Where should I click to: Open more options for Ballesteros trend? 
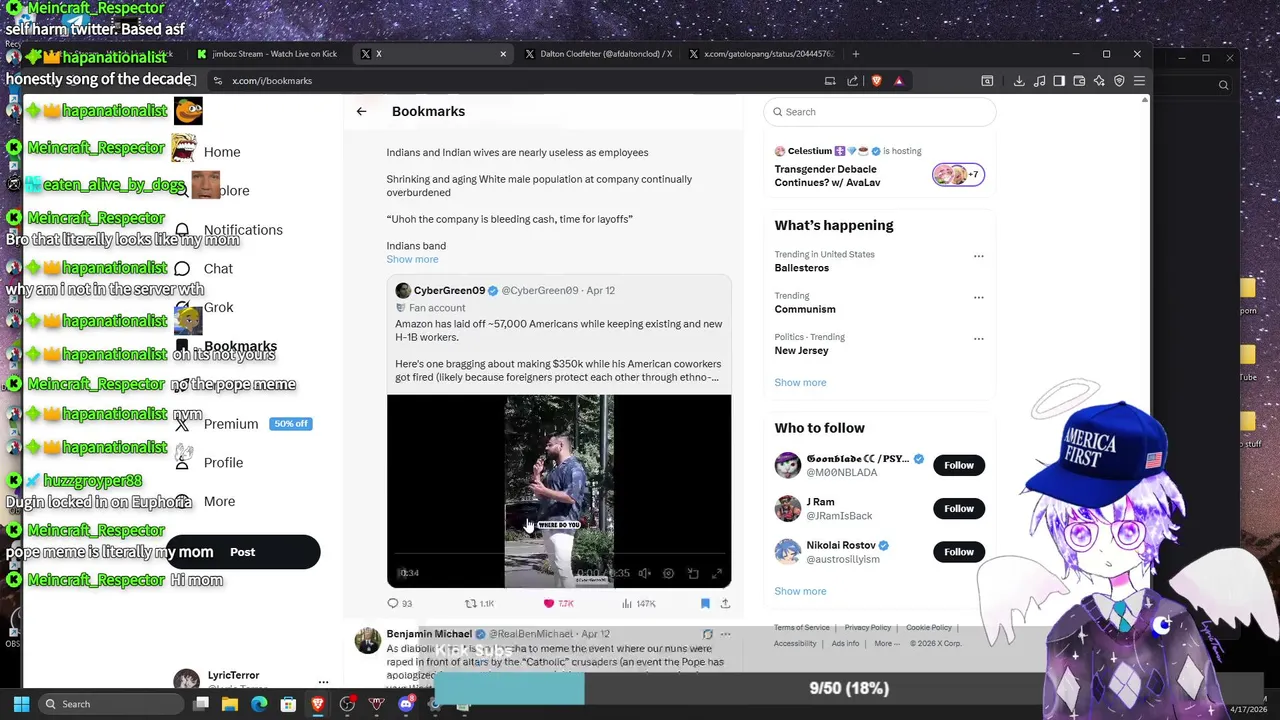click(978, 256)
